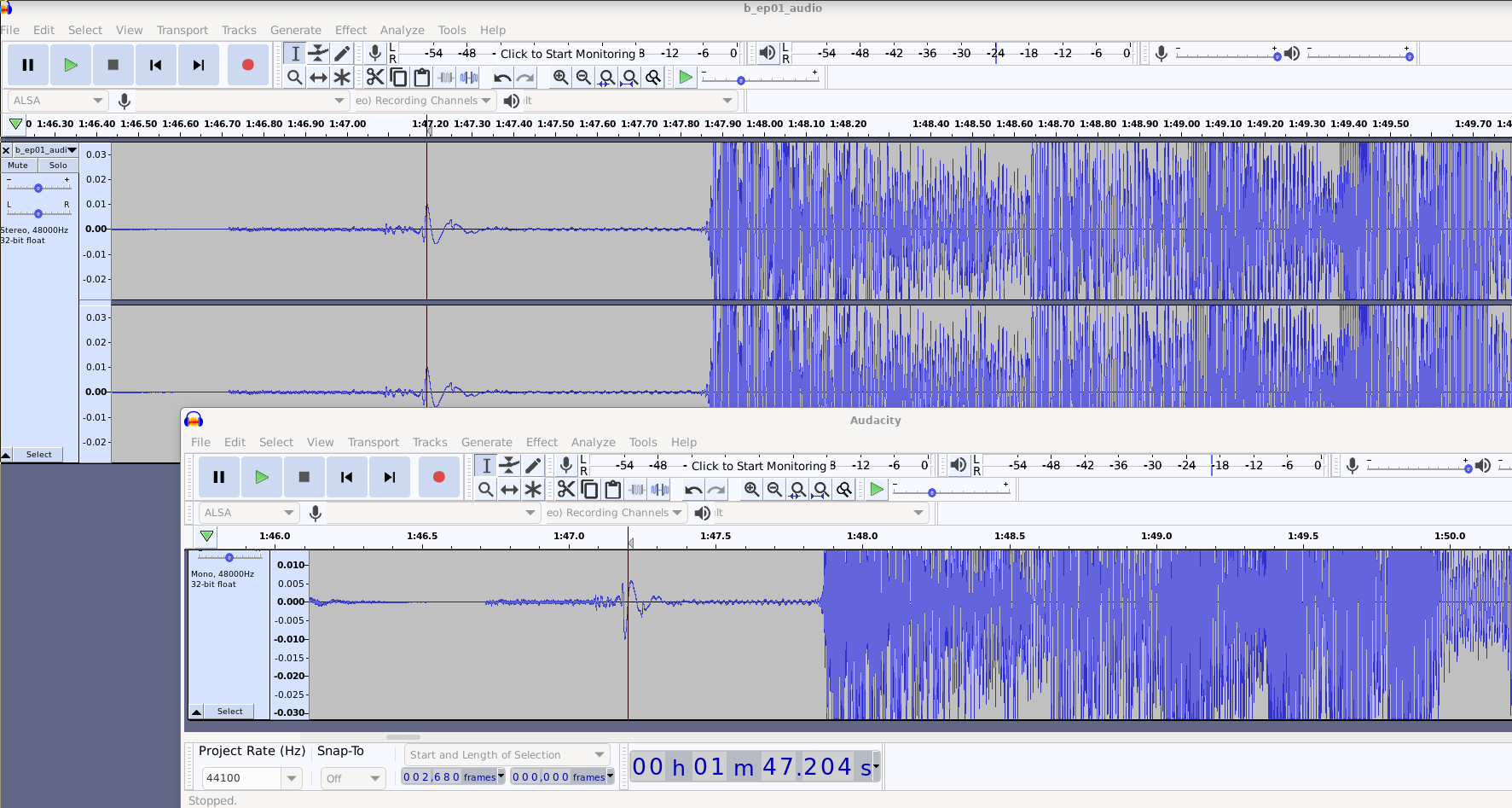Click Select button on the mono track panel
This screenshot has width=1512, height=808.
229,712
